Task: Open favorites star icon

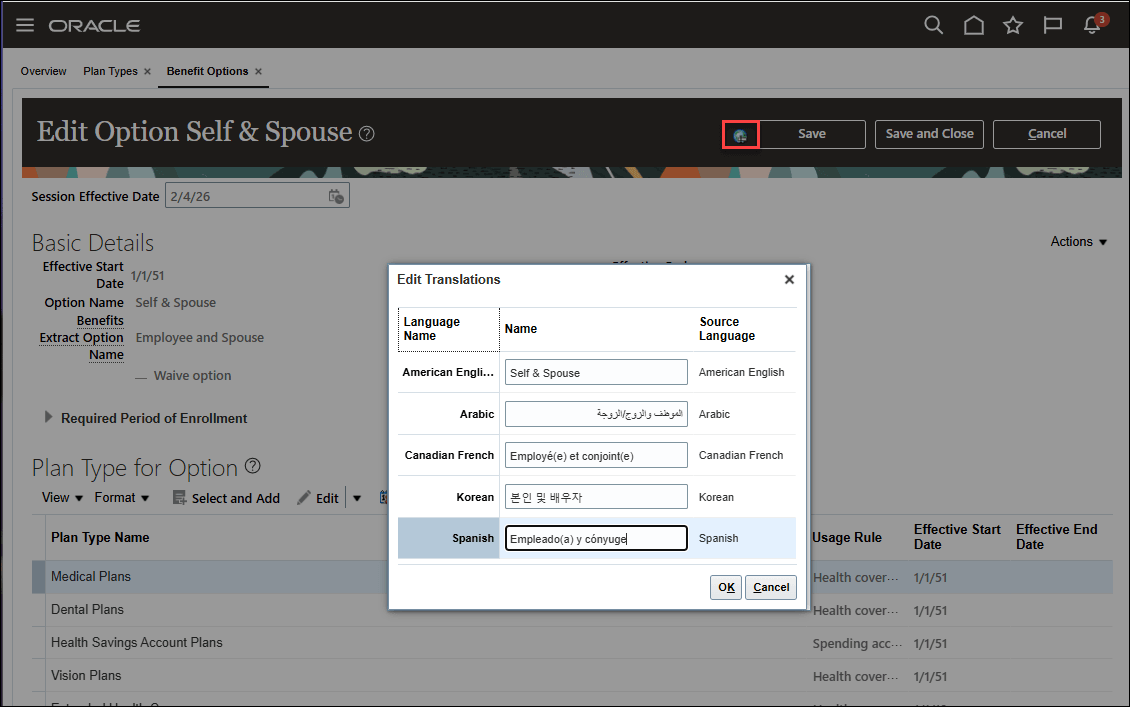Action: pyautogui.click(x=1013, y=25)
